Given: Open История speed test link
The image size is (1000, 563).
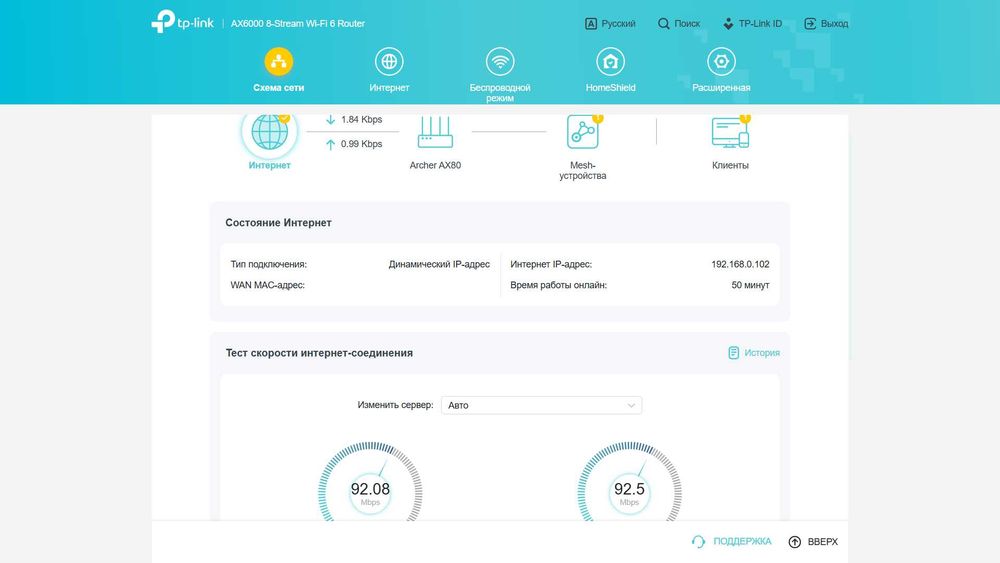Looking at the screenshot, I should 762,353.
